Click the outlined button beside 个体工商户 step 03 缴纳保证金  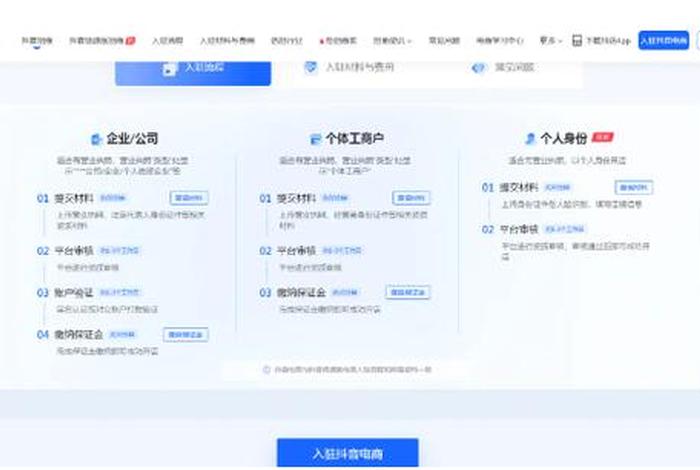pos(408,292)
